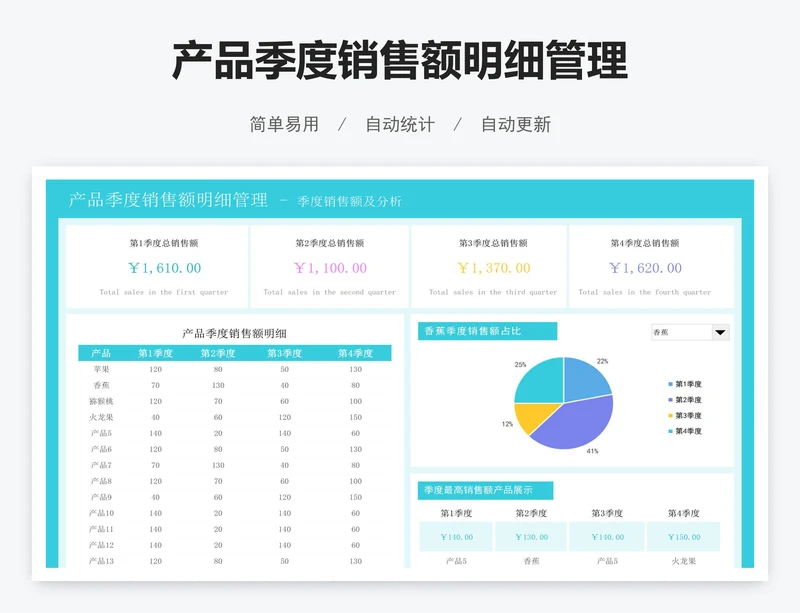Select the 第4季度总销售额 card label
This screenshot has height=613, width=800.
pyautogui.click(x=645, y=243)
